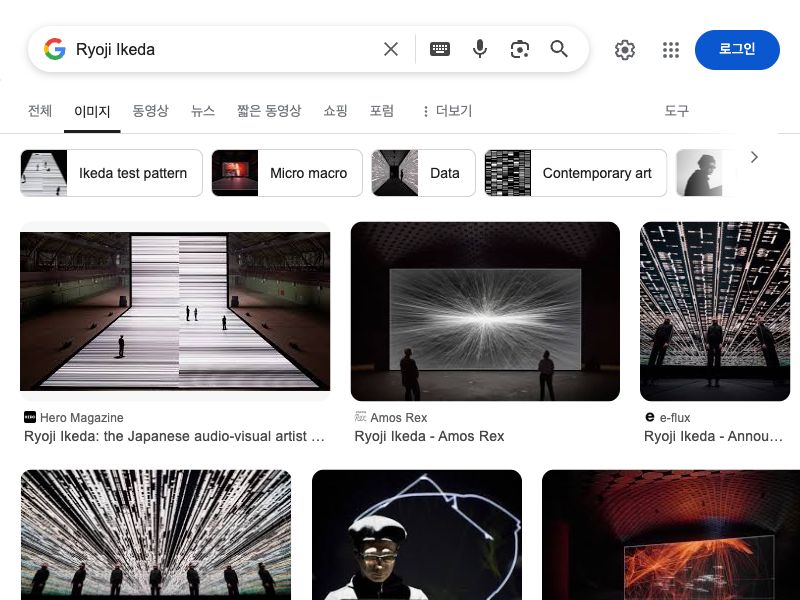Switch to the 쇼핑 tab
This screenshot has height=600, width=800.
[x=335, y=111]
